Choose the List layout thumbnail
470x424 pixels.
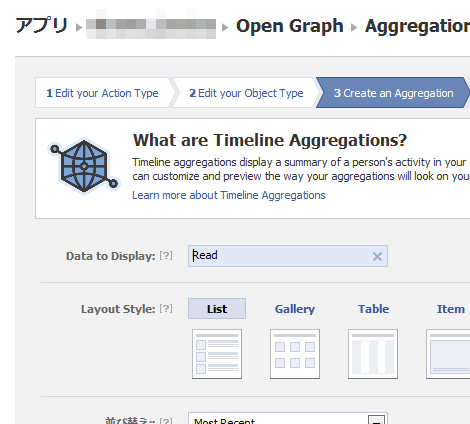tap(217, 354)
